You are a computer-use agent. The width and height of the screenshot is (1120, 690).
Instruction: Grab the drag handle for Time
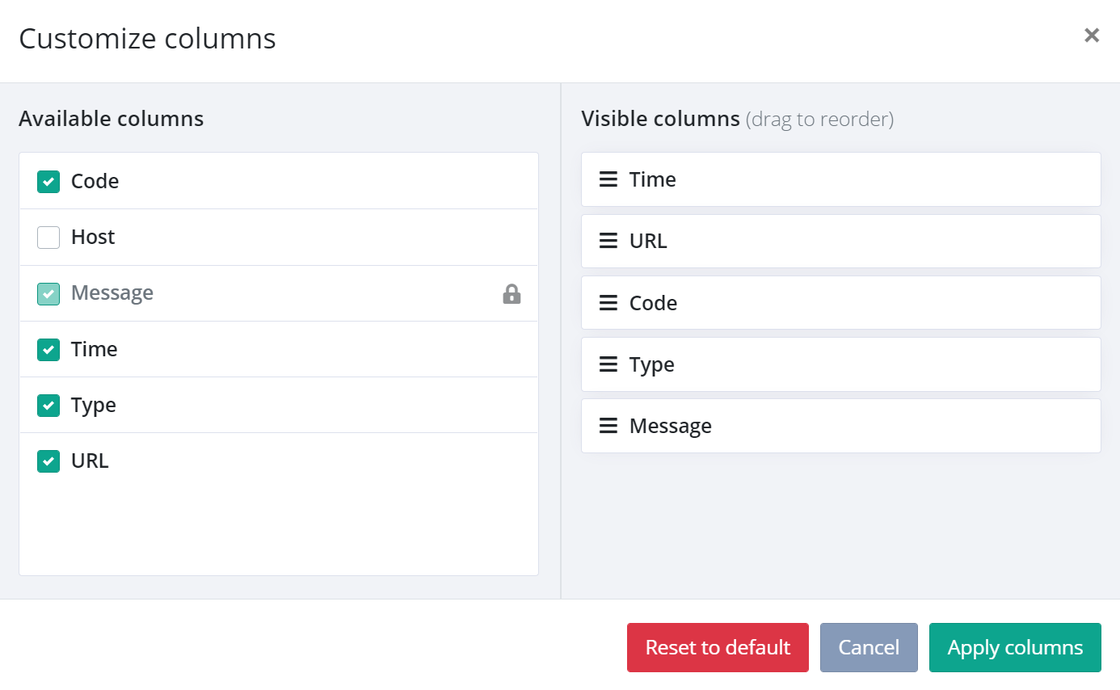pyautogui.click(x=608, y=179)
